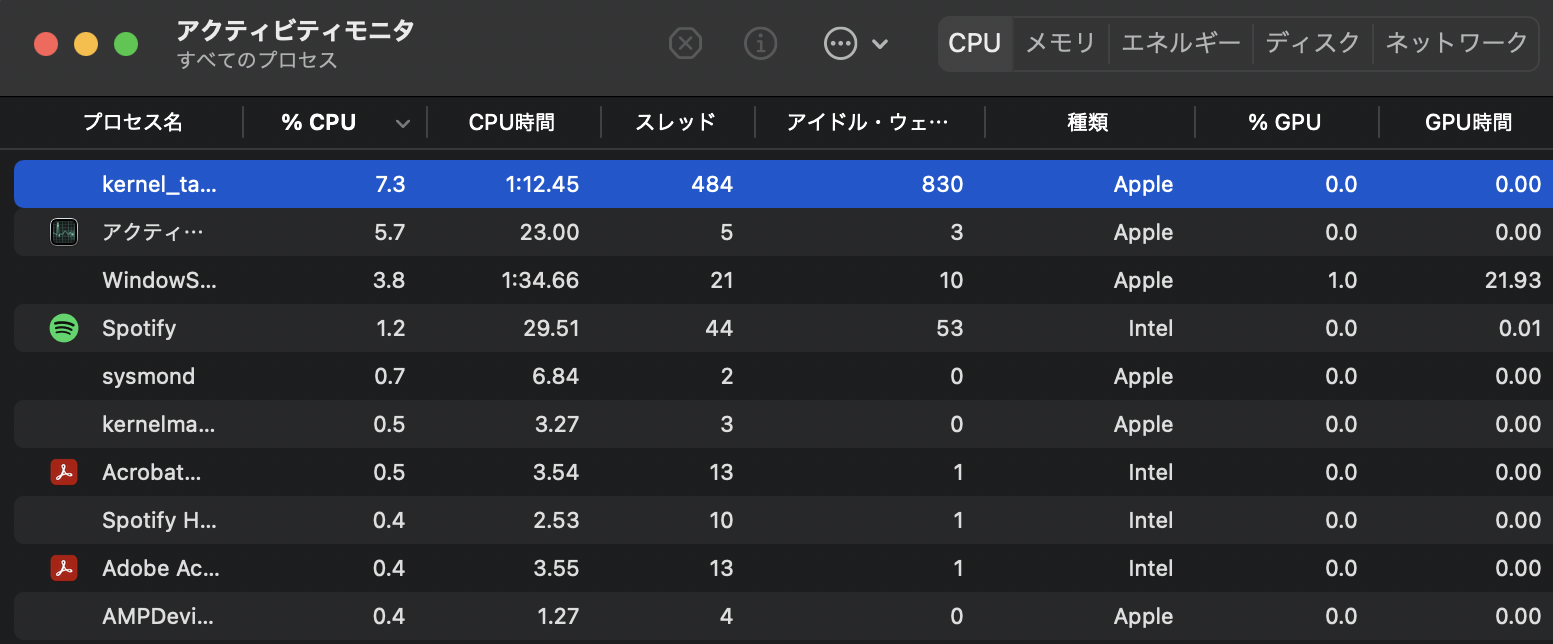Toggle sort direction arrow on % CPU

(402, 123)
